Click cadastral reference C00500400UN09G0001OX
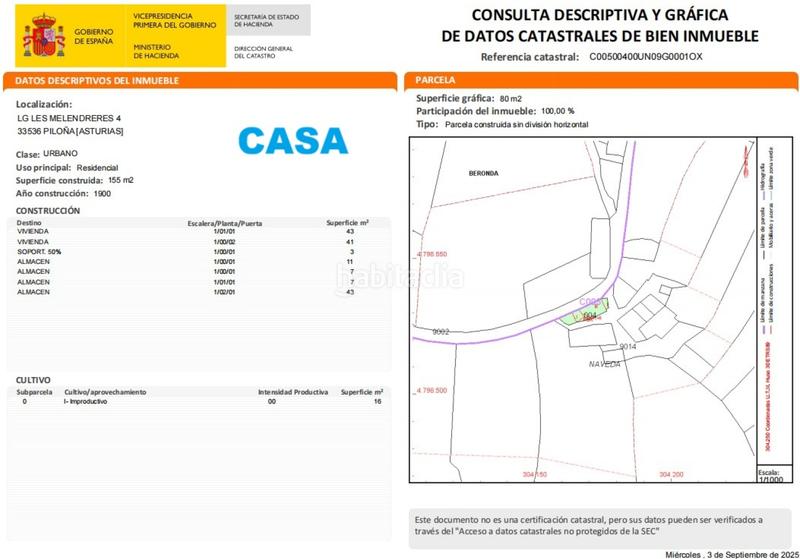800x559 pixels. coord(645,57)
